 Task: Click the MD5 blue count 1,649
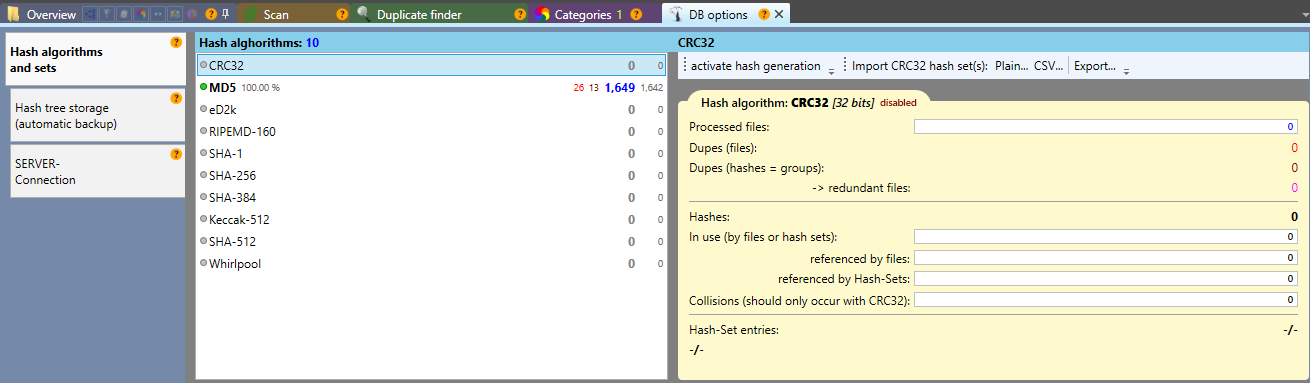pyautogui.click(x=620, y=88)
